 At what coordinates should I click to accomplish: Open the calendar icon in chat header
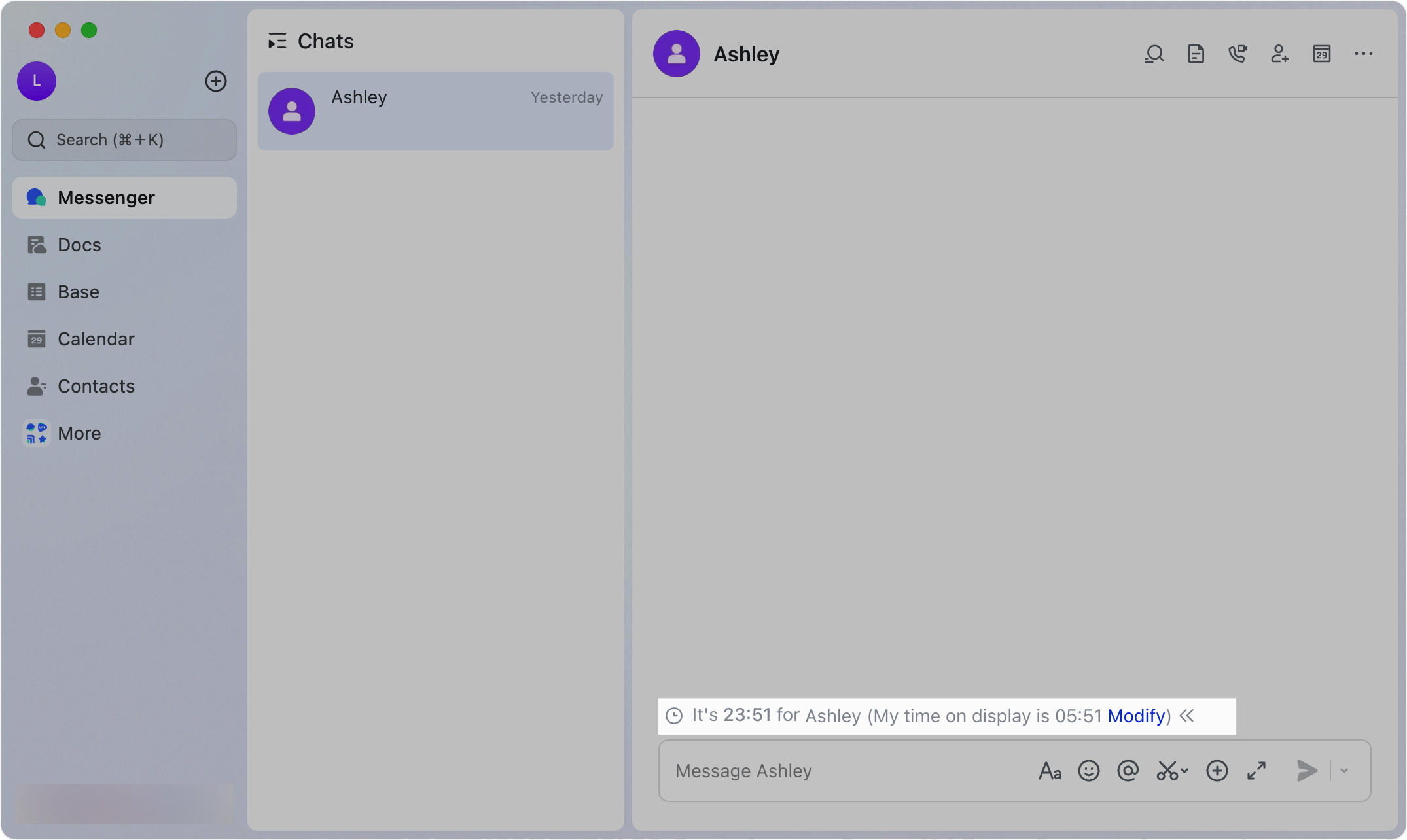pos(1322,54)
